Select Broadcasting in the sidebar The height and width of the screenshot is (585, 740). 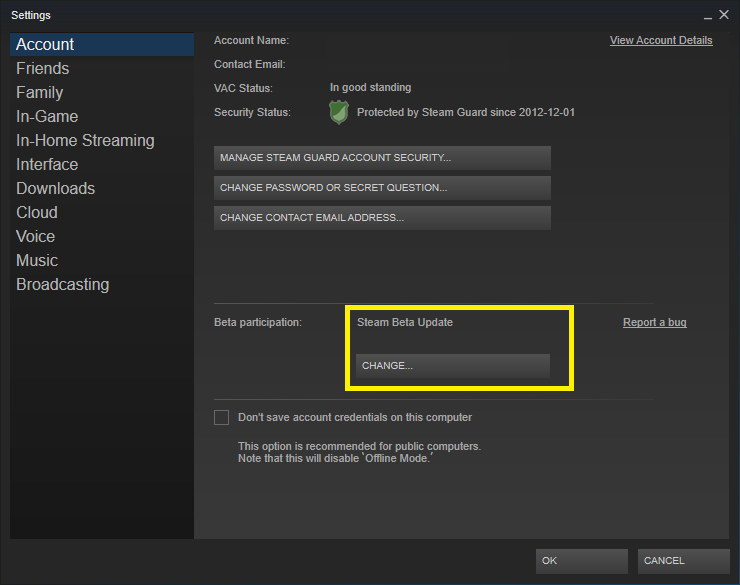click(63, 284)
